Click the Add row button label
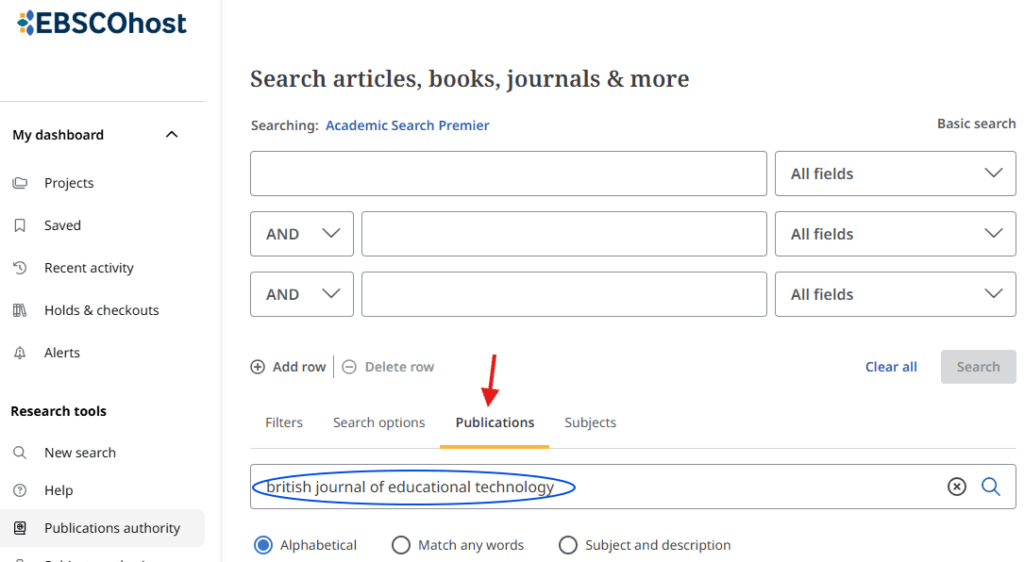Screen dimensions: 1024x562 (299, 367)
